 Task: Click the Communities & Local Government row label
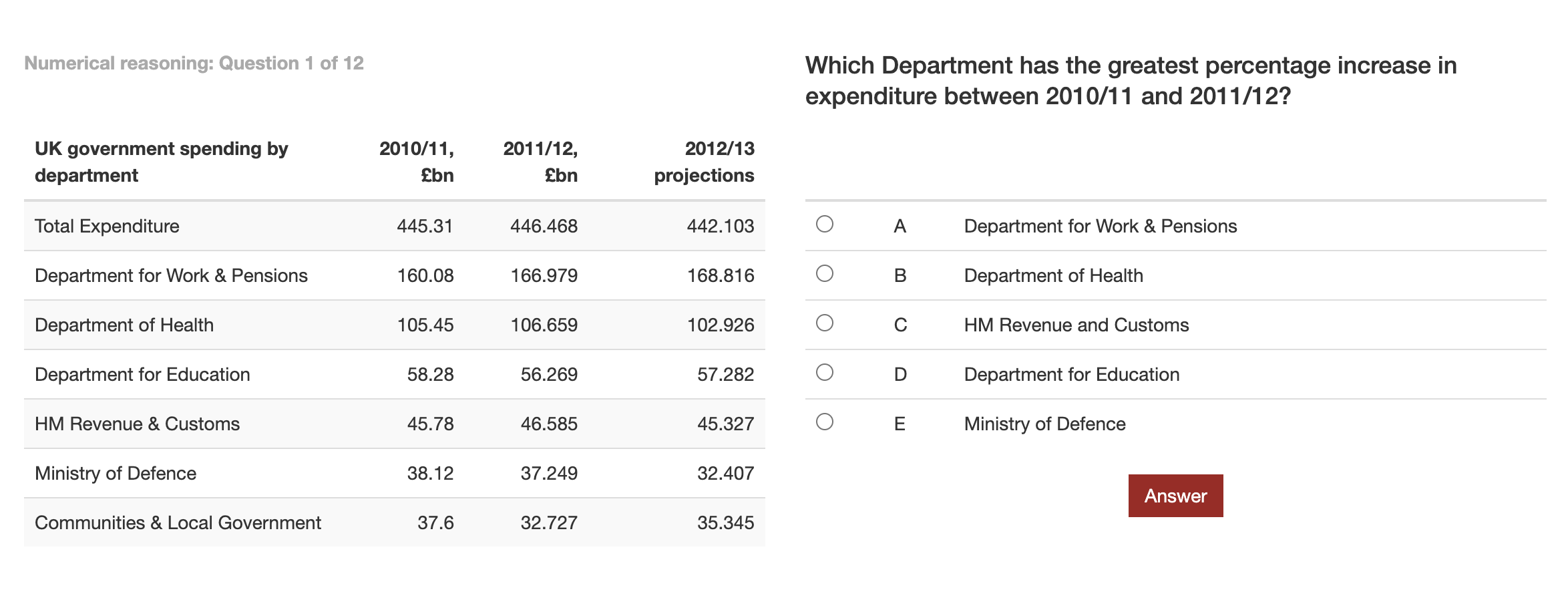point(178,522)
